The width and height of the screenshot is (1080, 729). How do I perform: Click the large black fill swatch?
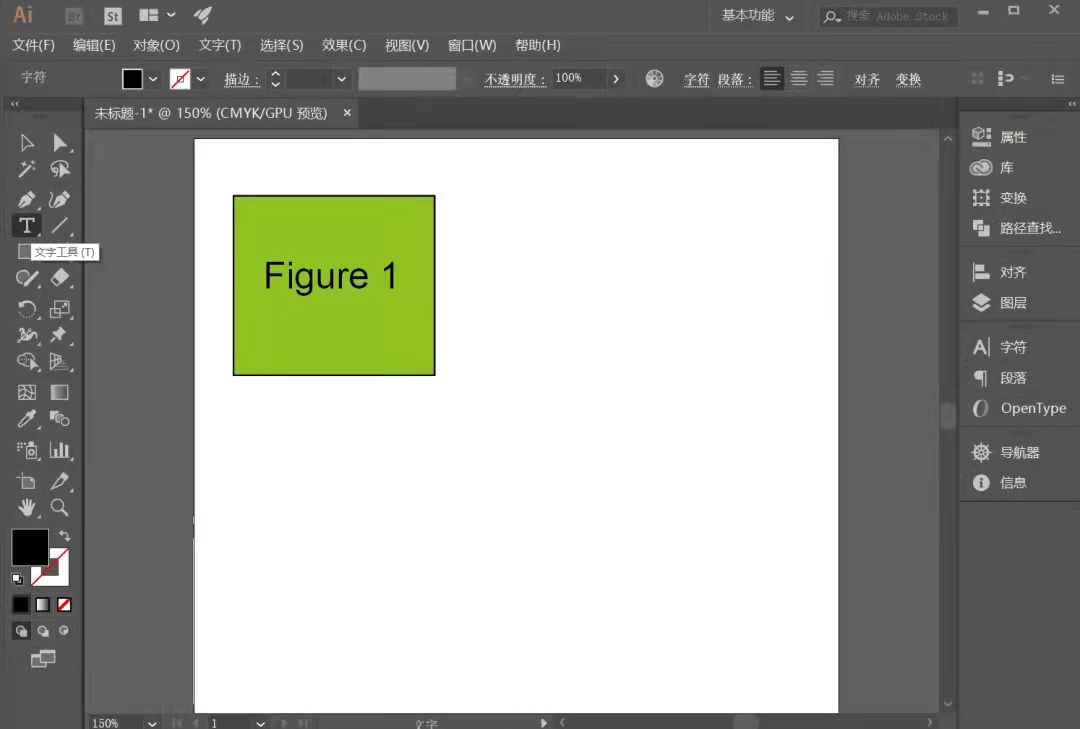tap(30, 548)
